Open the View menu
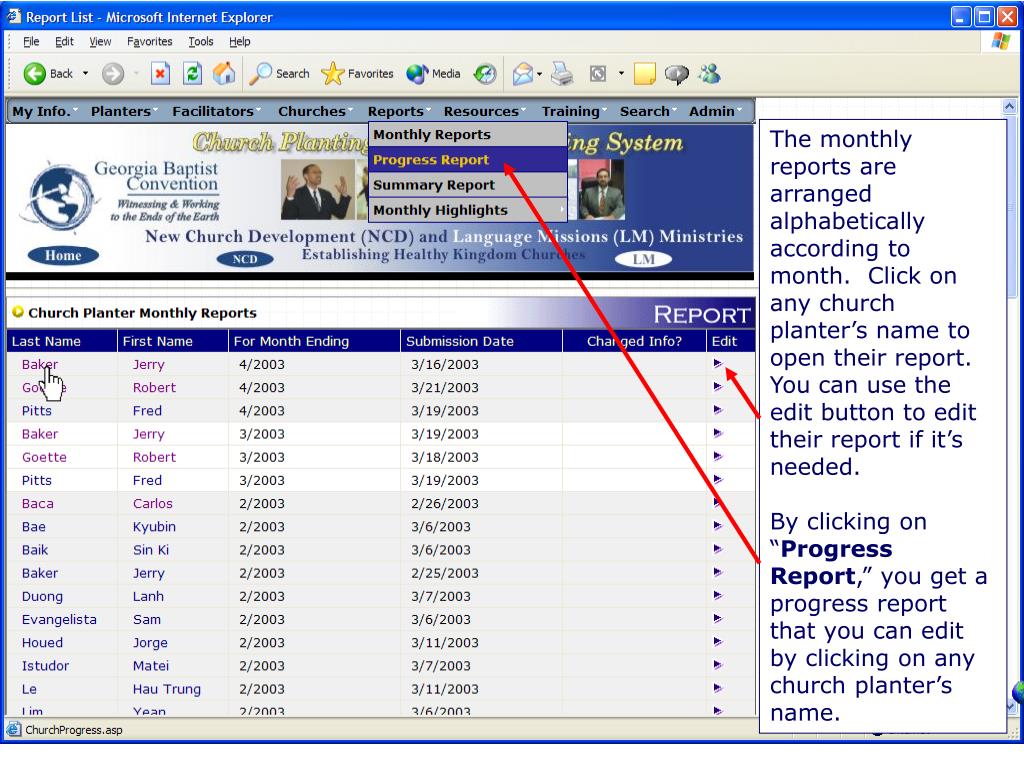This screenshot has width=1024, height=768. point(100,42)
